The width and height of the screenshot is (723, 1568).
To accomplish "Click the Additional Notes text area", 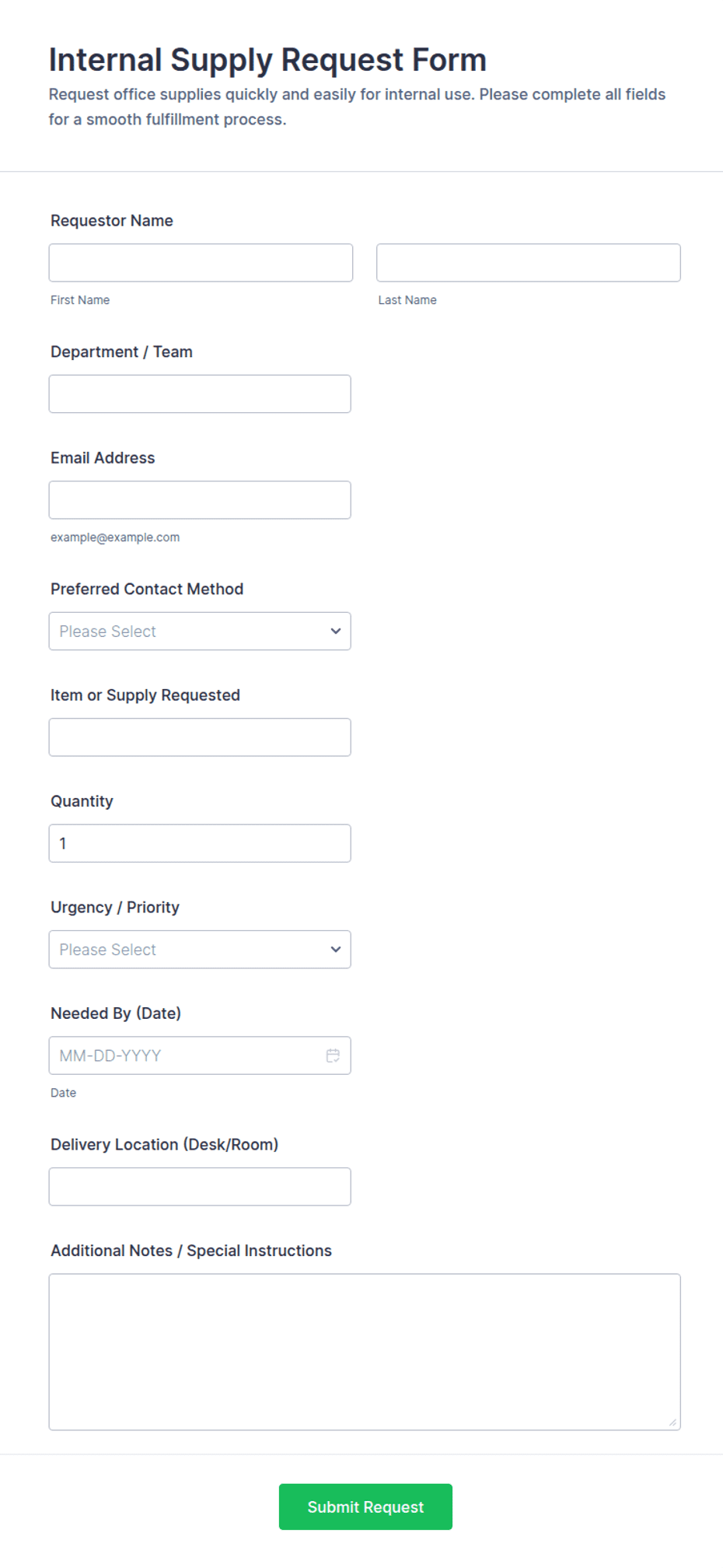I will [x=365, y=1352].
